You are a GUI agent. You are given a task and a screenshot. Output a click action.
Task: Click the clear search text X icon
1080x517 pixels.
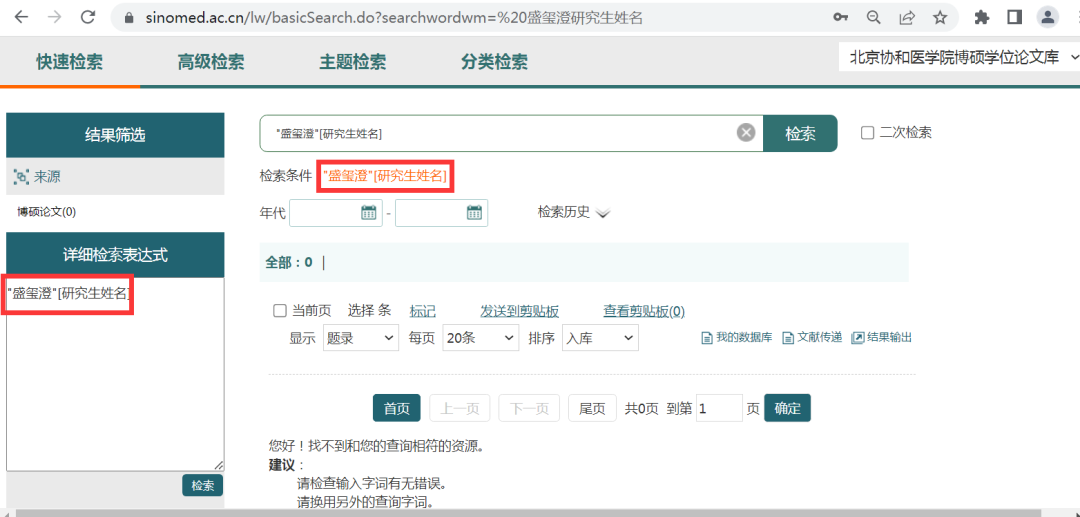[x=746, y=133]
